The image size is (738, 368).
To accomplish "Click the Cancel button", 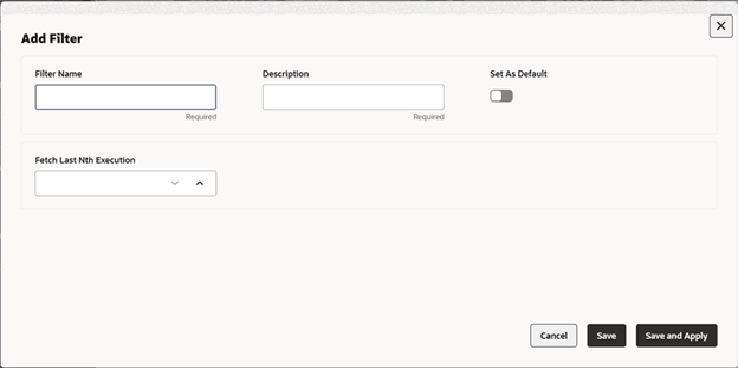I will [x=554, y=336].
